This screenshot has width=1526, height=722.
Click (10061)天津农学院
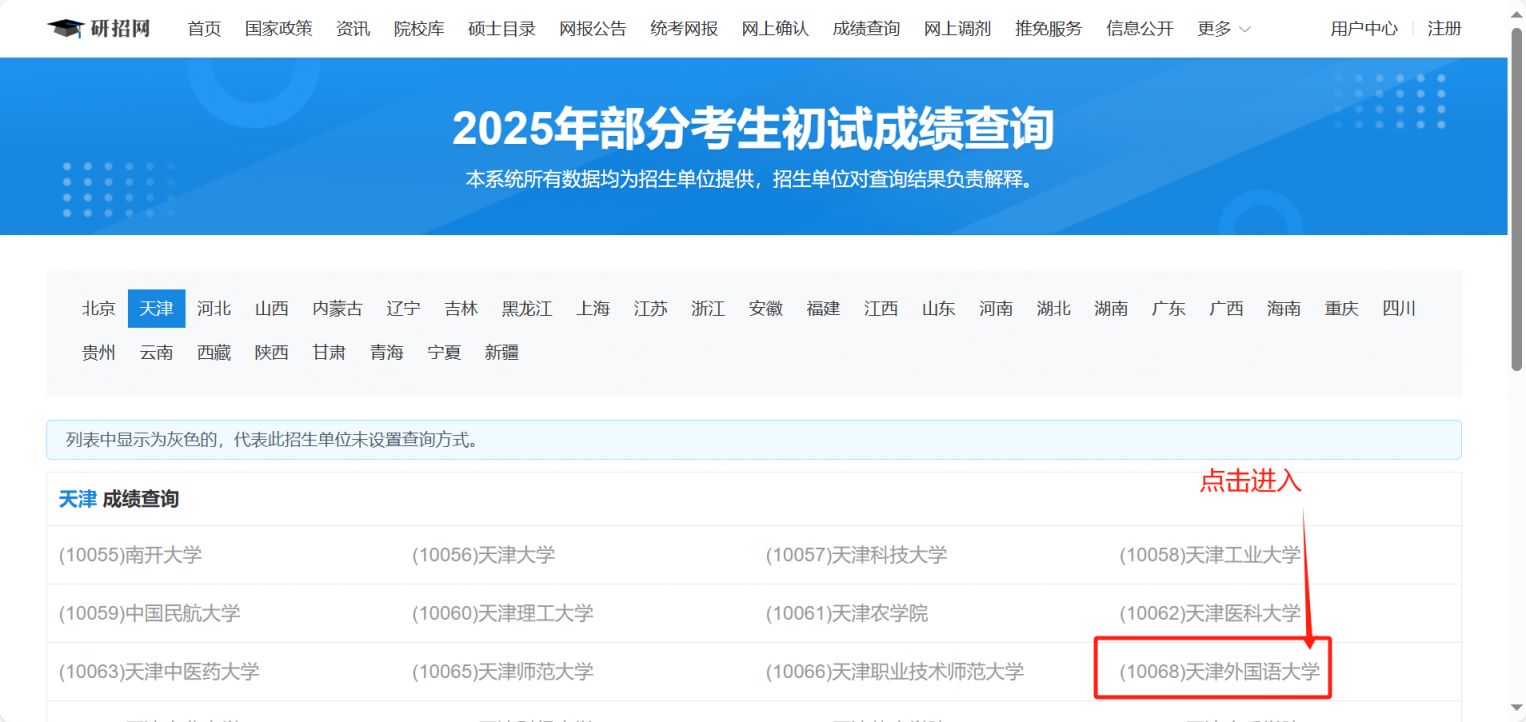(847, 613)
